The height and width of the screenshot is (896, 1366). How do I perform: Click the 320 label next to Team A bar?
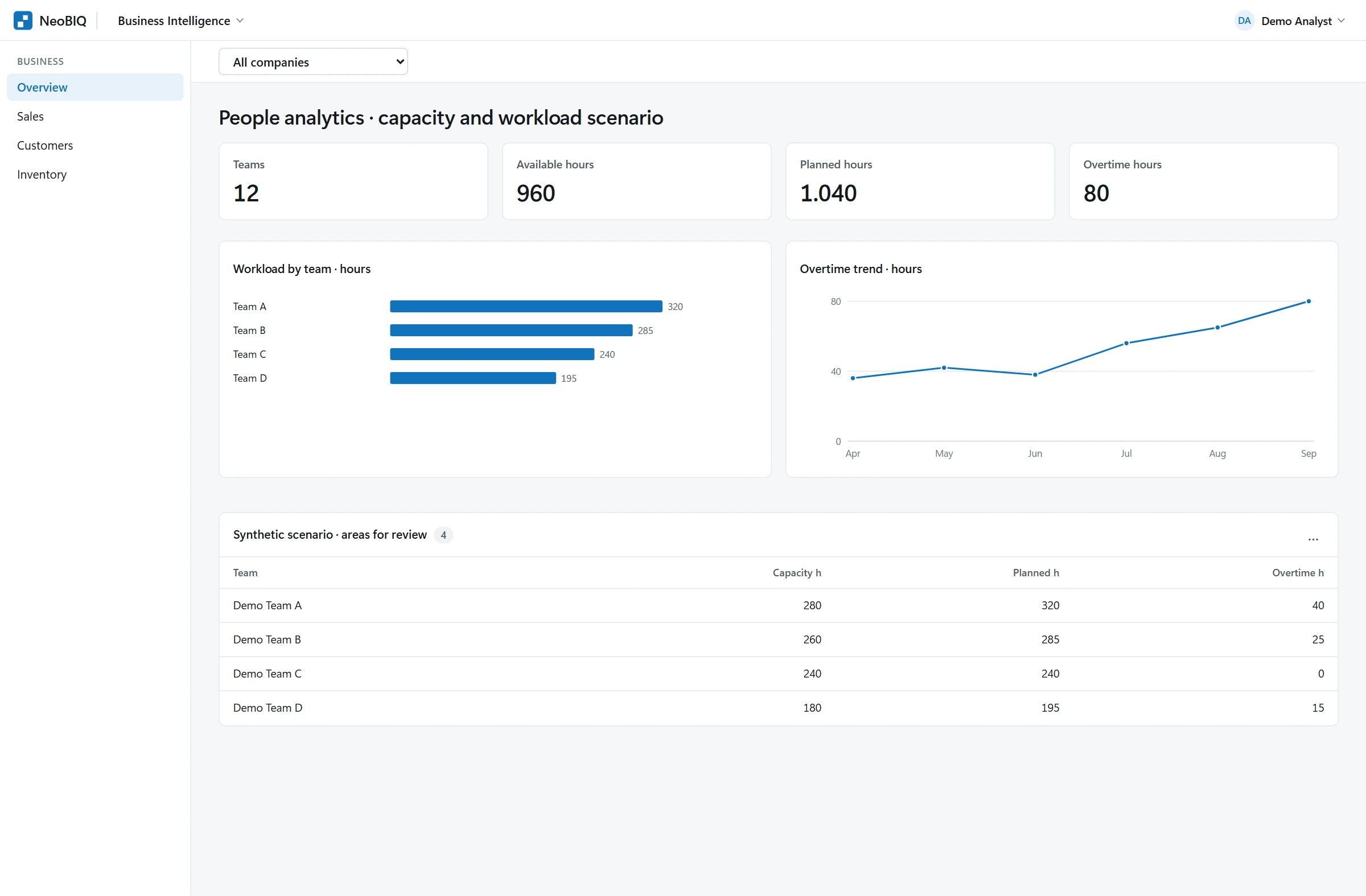tap(675, 307)
